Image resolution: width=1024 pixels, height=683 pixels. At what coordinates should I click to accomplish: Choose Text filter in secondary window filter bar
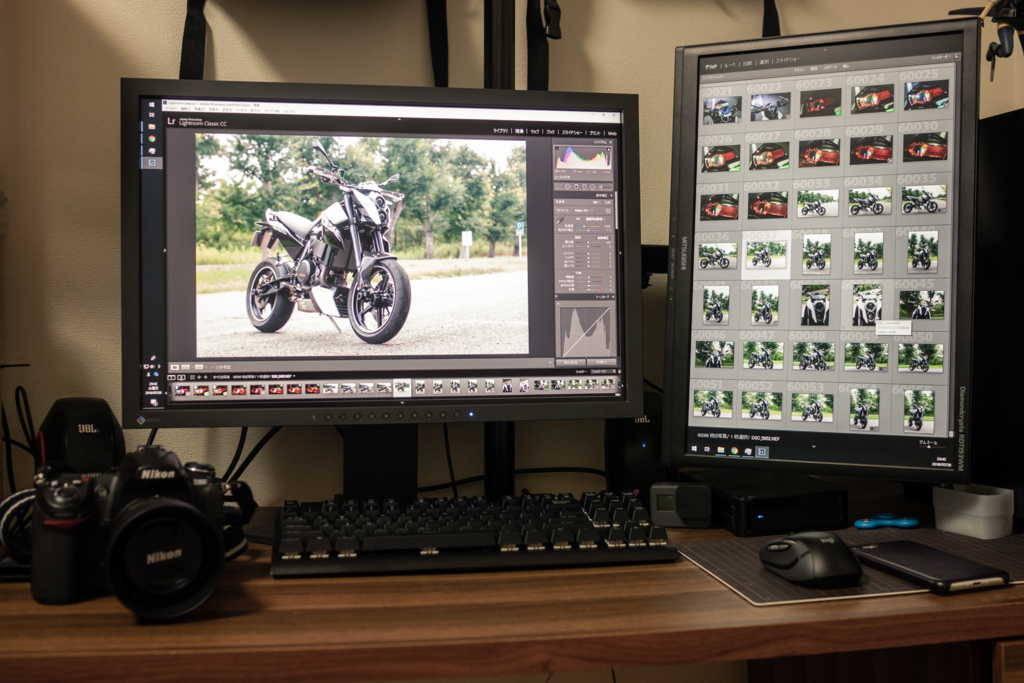coord(799,69)
